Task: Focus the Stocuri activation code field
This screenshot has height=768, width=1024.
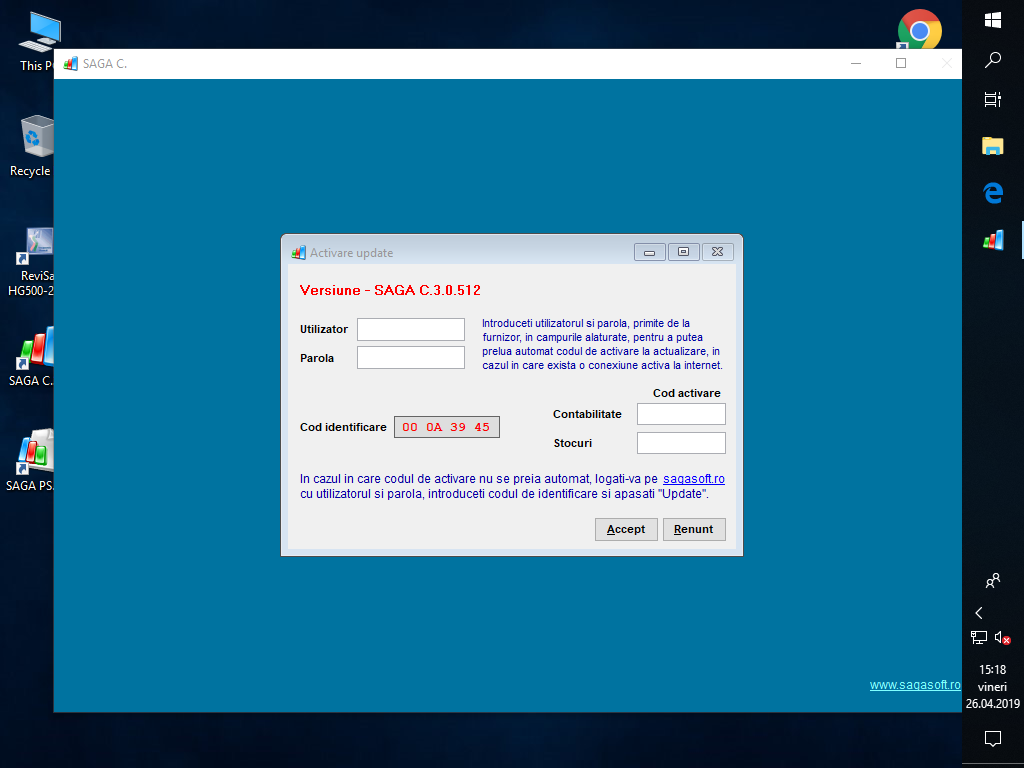Action: 681,443
